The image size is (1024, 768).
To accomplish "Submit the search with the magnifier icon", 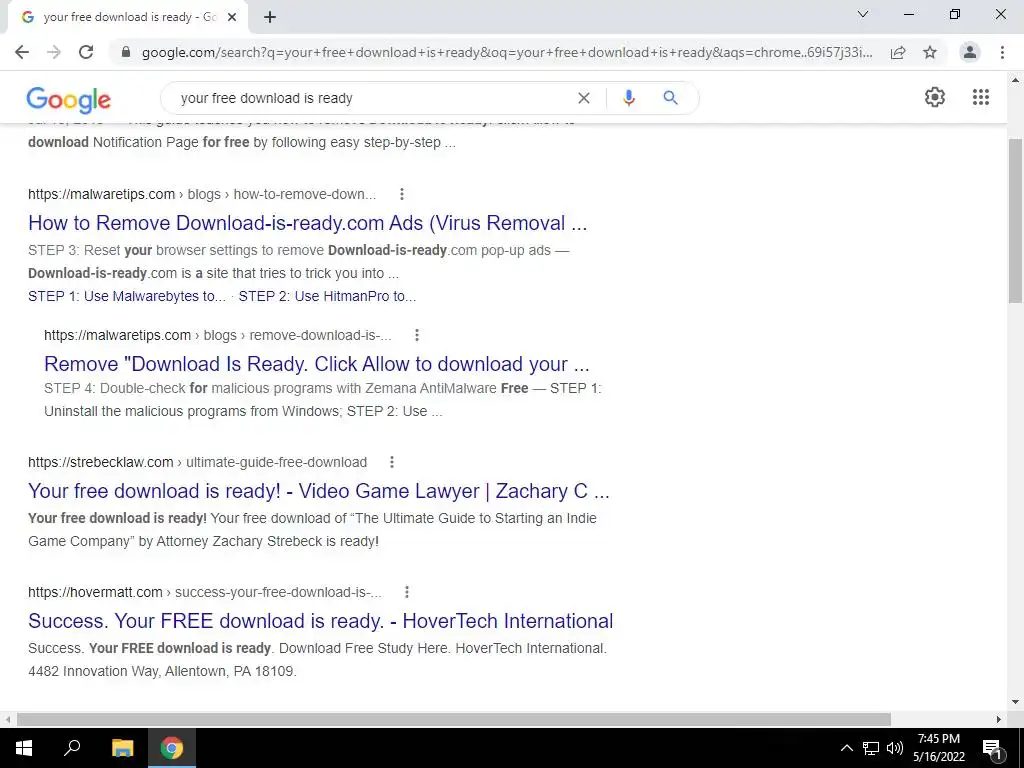I will pyautogui.click(x=670, y=98).
